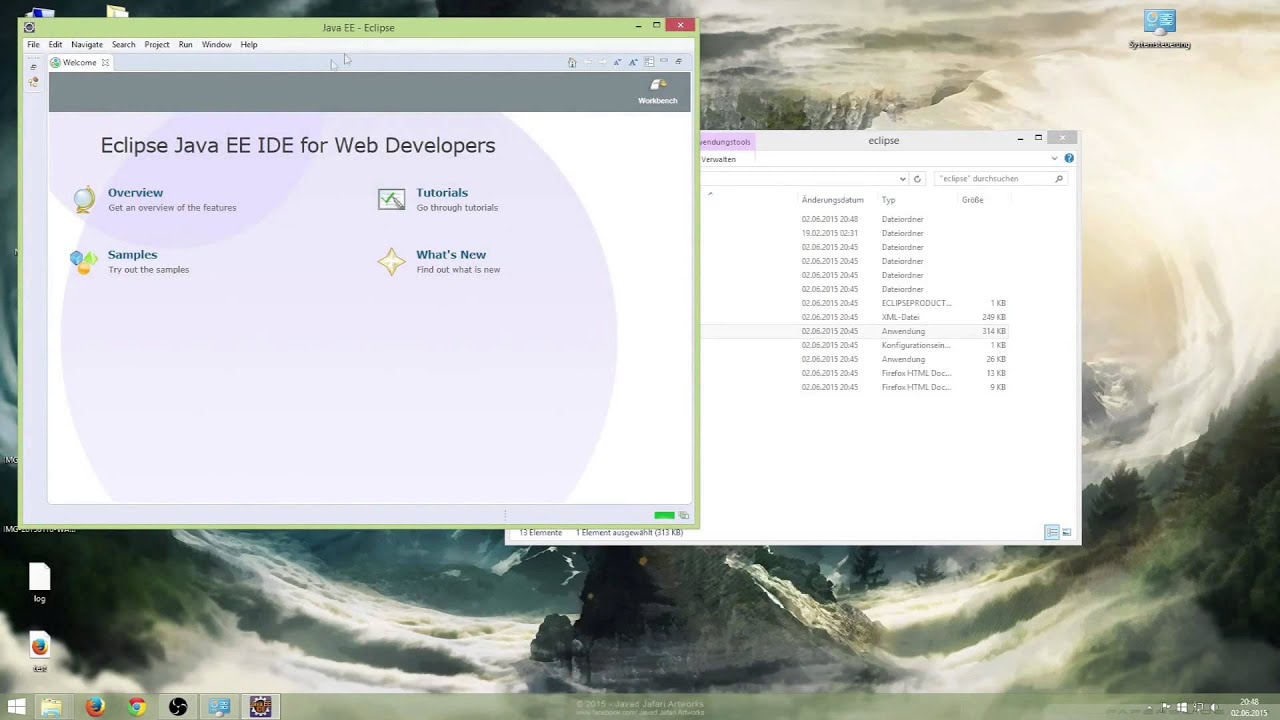
Task: Click the Workbench label
Action: (x=658, y=100)
